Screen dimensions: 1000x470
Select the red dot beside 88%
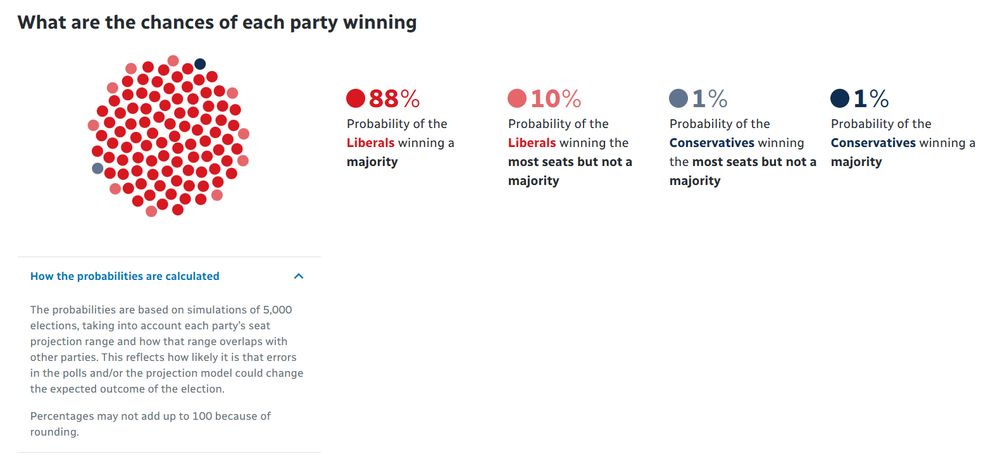[x=356, y=98]
